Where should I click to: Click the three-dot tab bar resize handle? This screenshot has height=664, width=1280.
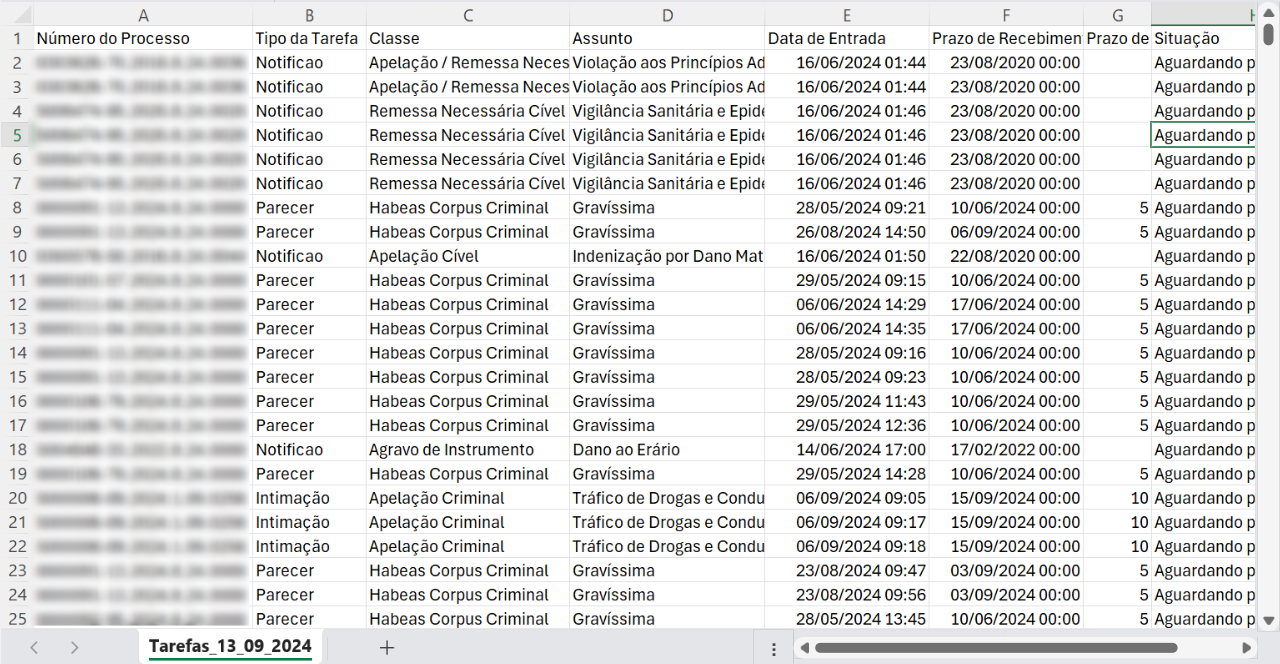[774, 648]
